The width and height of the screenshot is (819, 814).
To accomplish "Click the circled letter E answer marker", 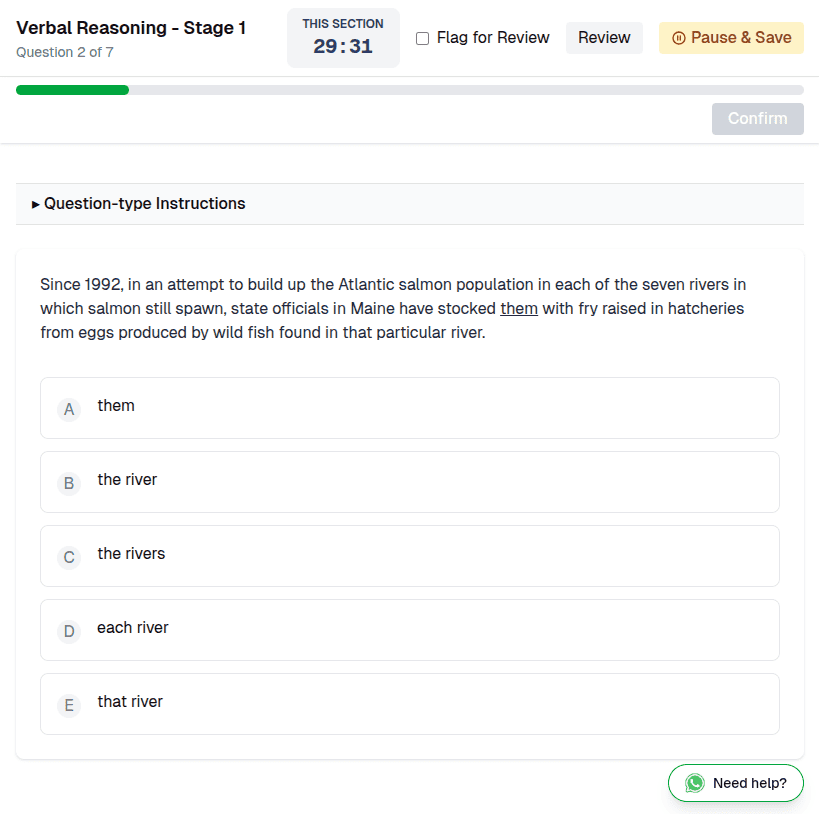I will point(69,705).
